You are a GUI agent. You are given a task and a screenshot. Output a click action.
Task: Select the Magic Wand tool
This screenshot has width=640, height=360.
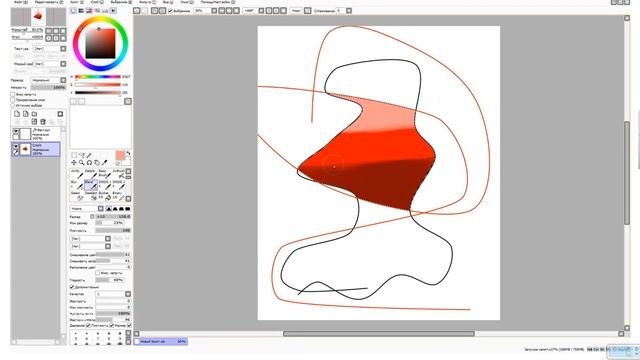[x=89, y=155]
